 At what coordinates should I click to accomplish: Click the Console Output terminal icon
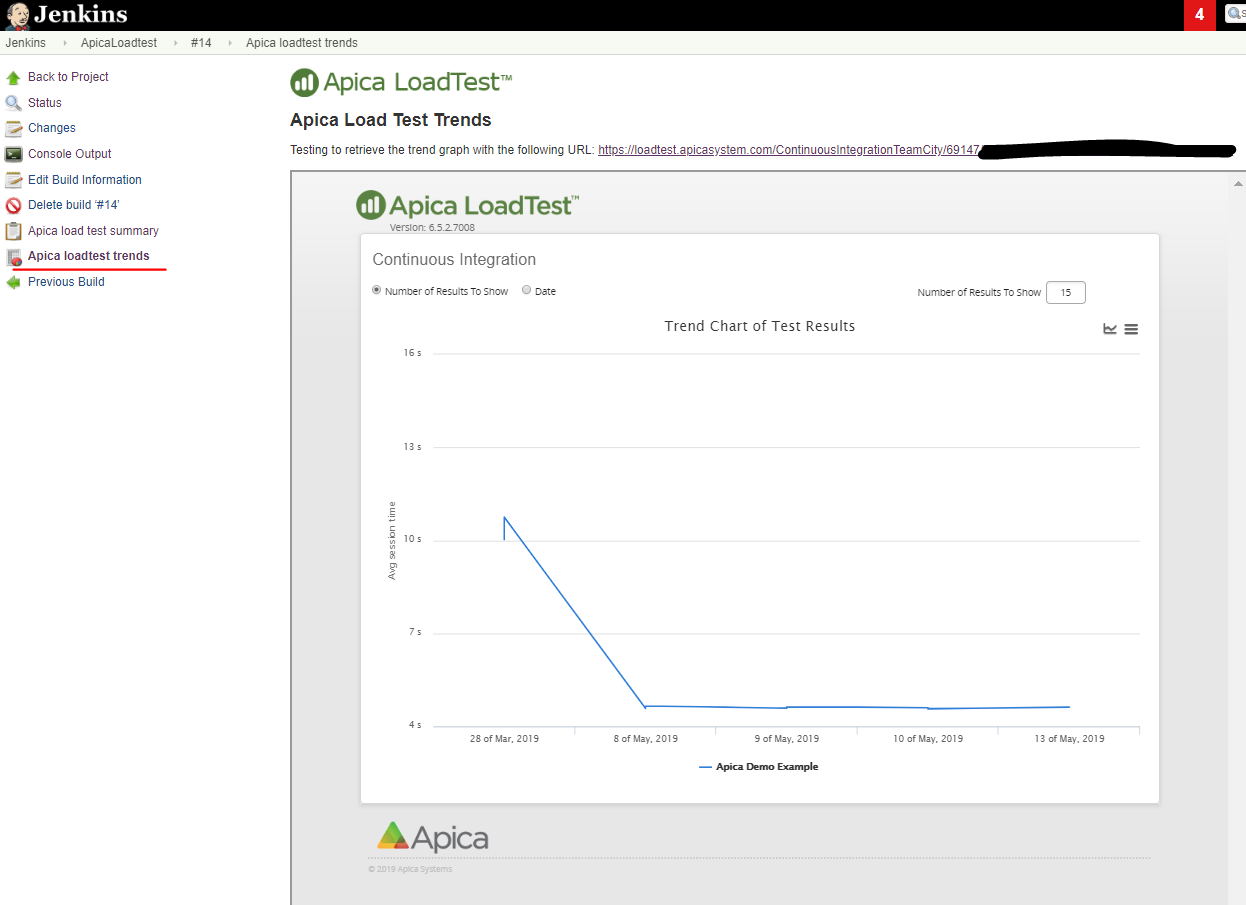[13, 154]
